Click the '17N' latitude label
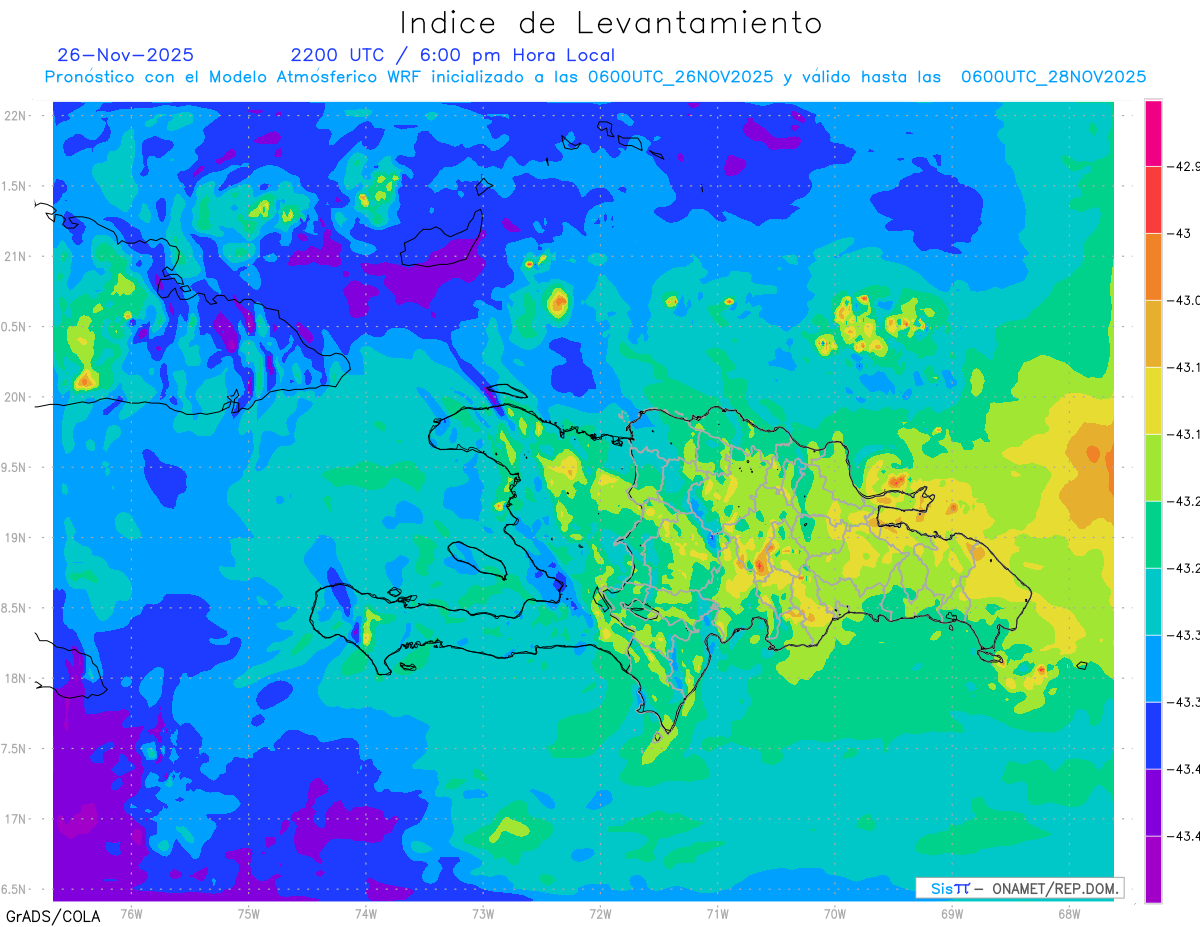The height and width of the screenshot is (927, 1200). tap(17, 819)
